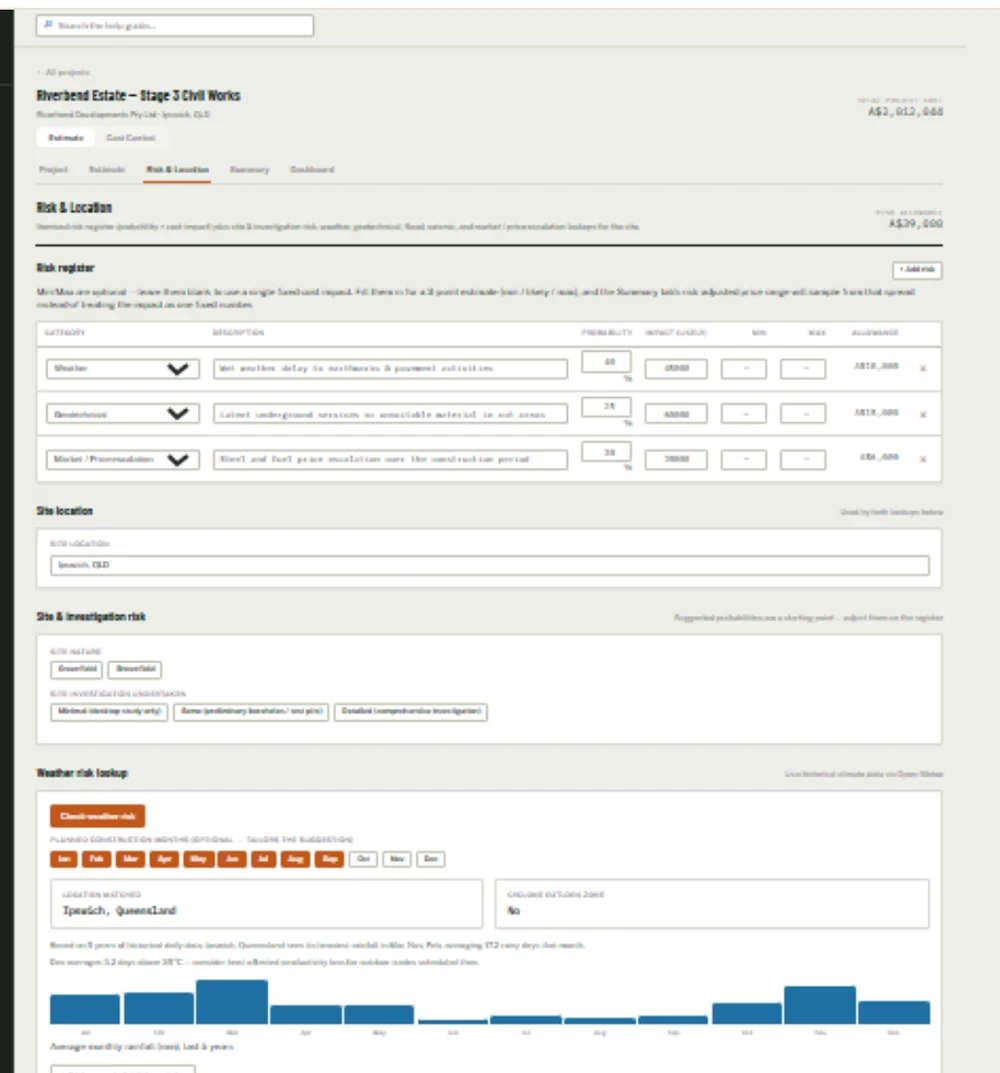
Task: Focus the help guide search field
Action: point(175,25)
